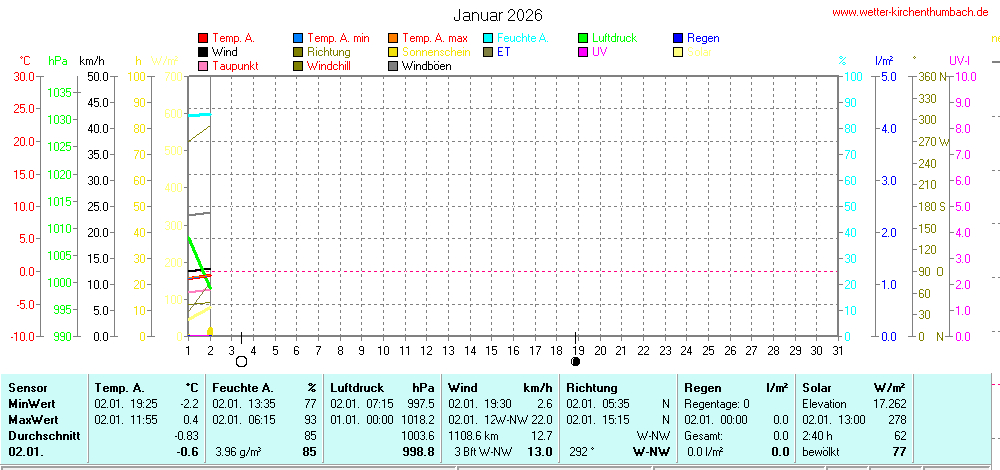Click the Januar 2026 chart title
Viewport: 1000px width, 470px height.
click(498, 15)
